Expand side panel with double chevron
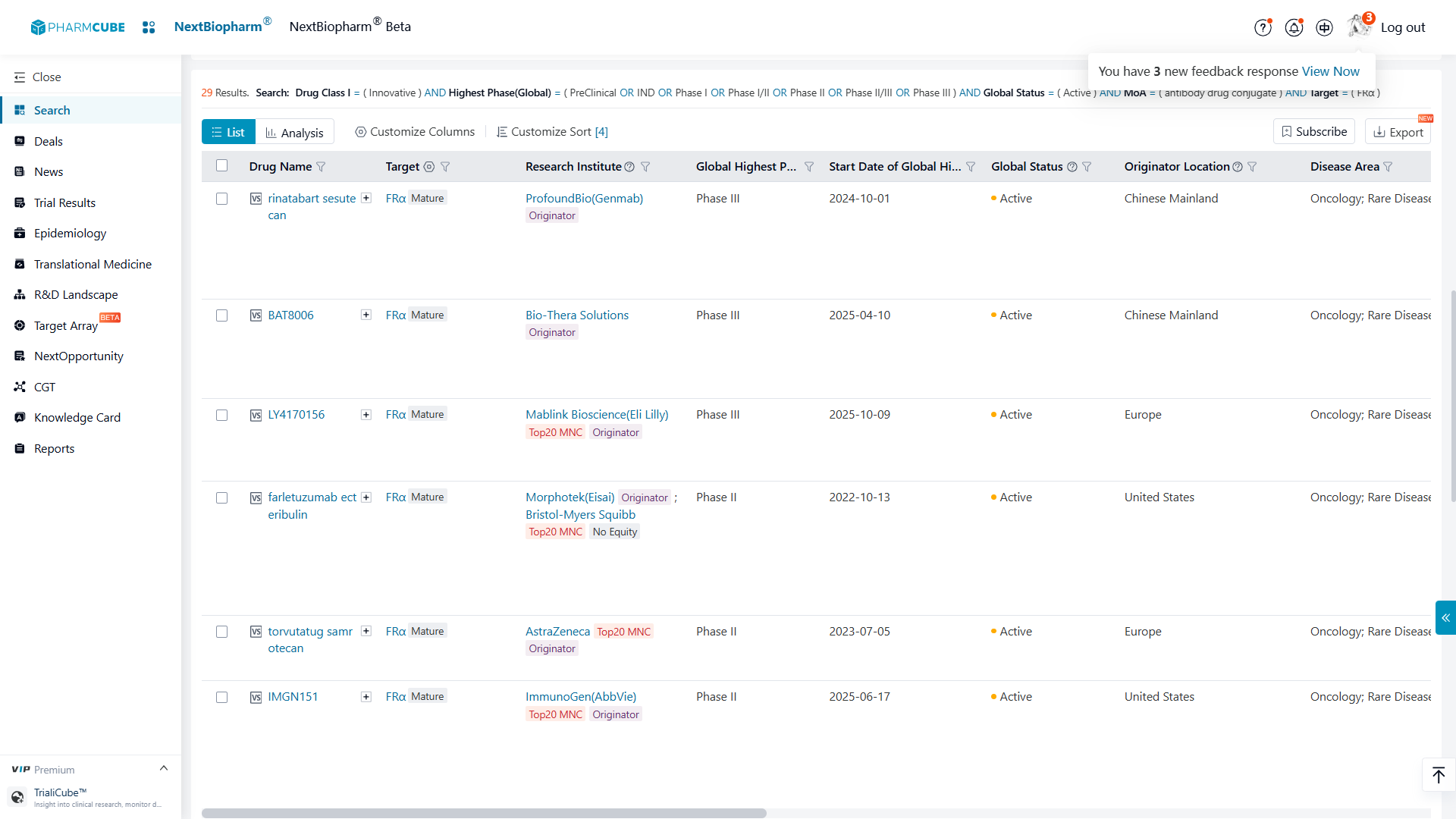Image resolution: width=1456 pixels, height=819 pixels. pos(1445,617)
